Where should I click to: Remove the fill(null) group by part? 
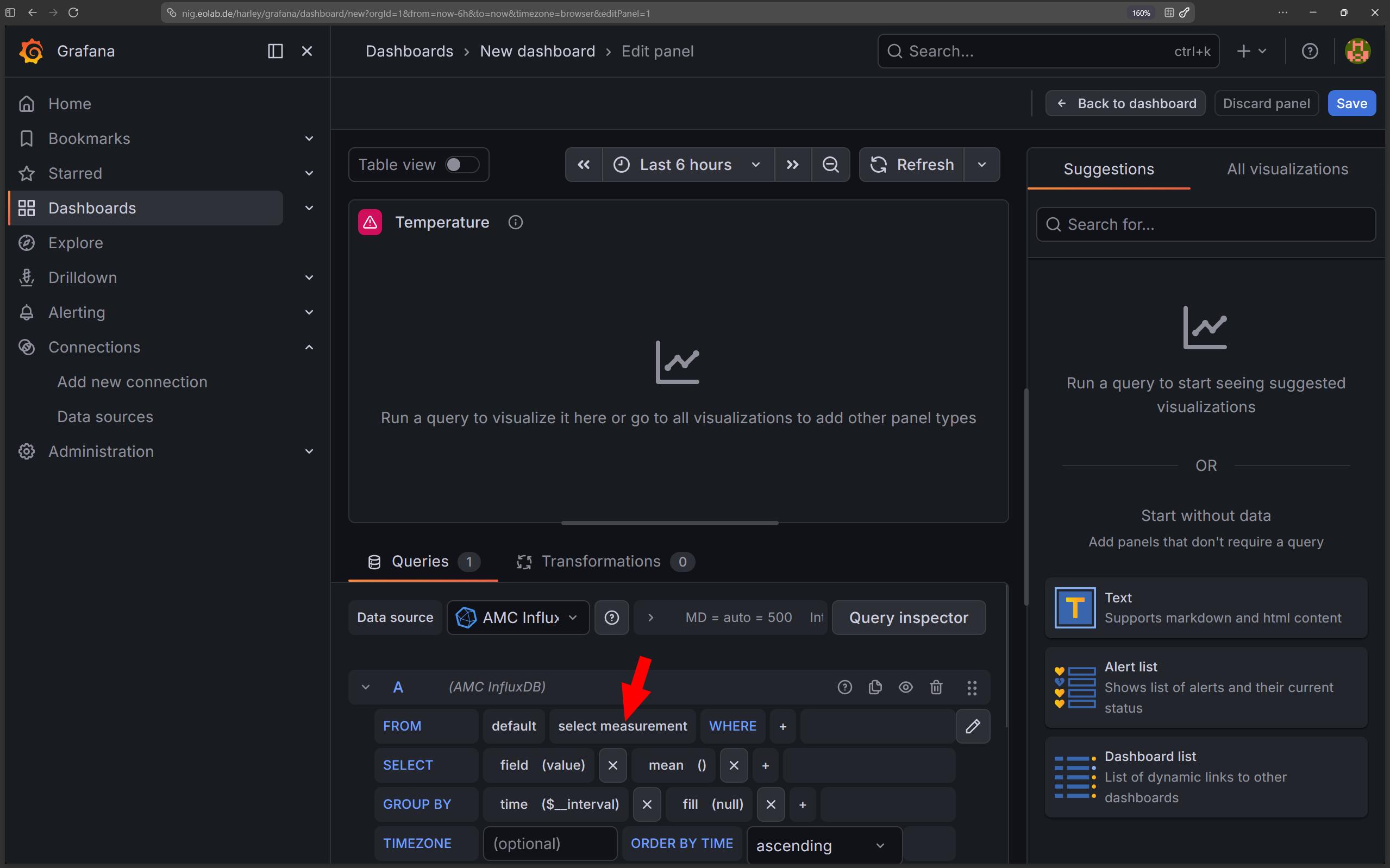click(771, 804)
